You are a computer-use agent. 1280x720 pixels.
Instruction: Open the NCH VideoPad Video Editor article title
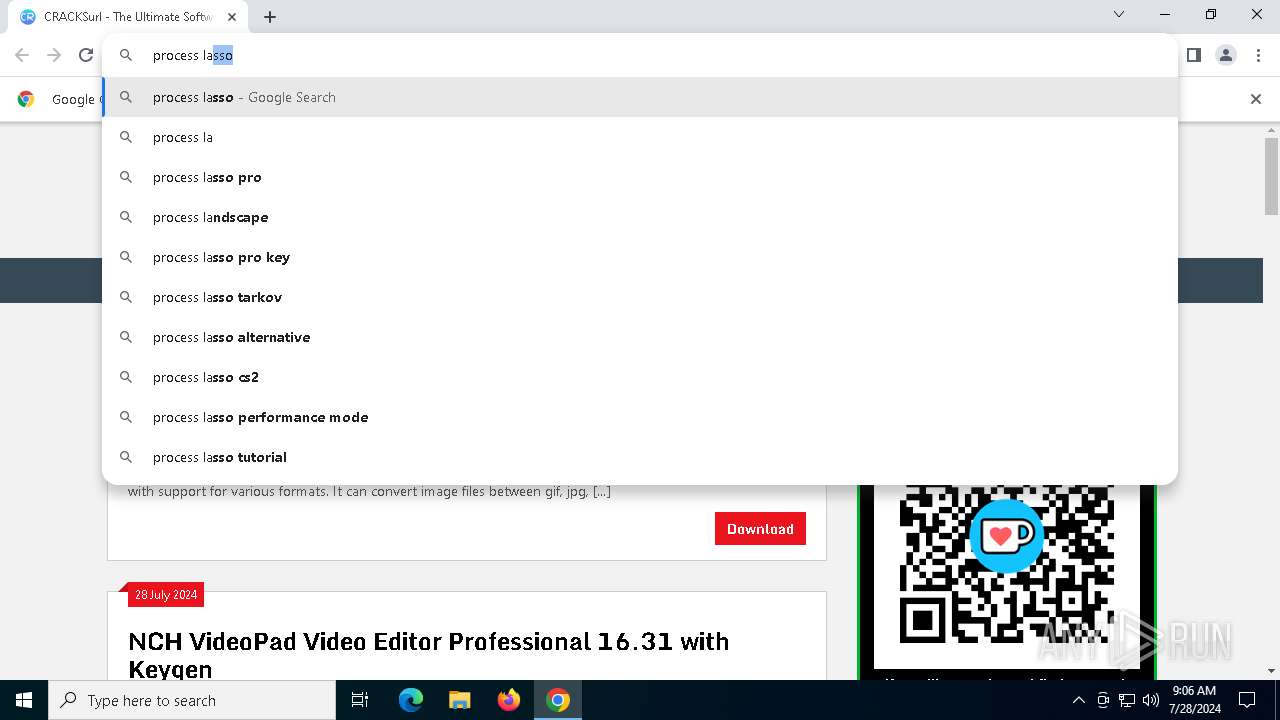[x=429, y=655]
